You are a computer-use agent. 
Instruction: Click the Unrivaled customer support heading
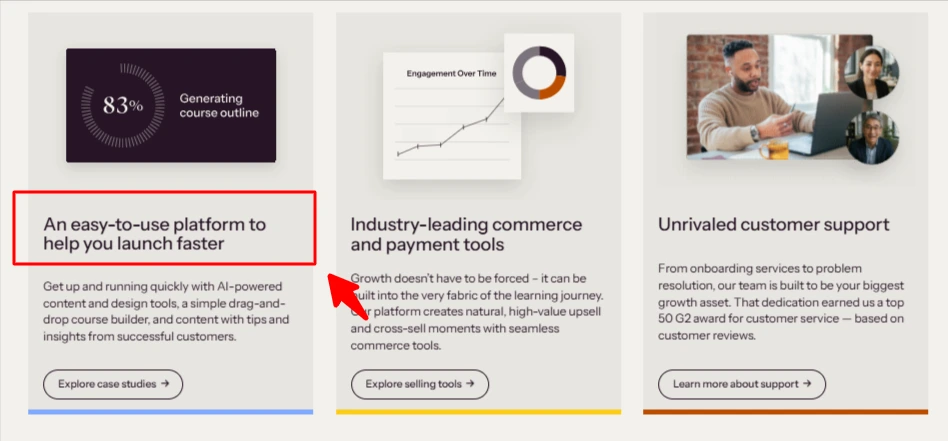click(x=774, y=224)
